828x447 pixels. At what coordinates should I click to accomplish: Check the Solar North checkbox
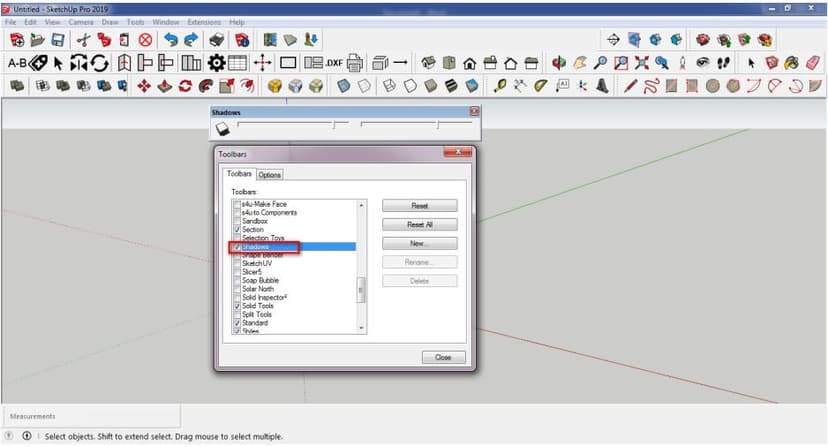coord(237,289)
